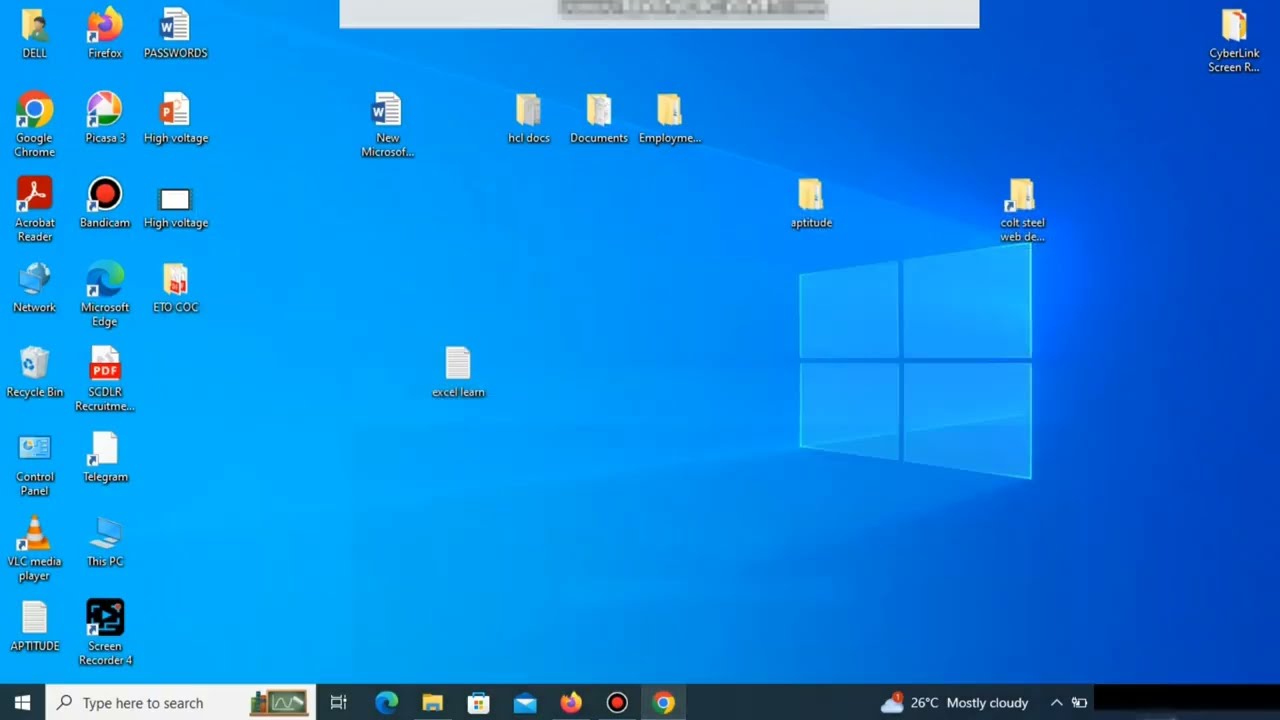The height and width of the screenshot is (720, 1280).
Task: Open Task View from the taskbar
Action: pos(339,703)
